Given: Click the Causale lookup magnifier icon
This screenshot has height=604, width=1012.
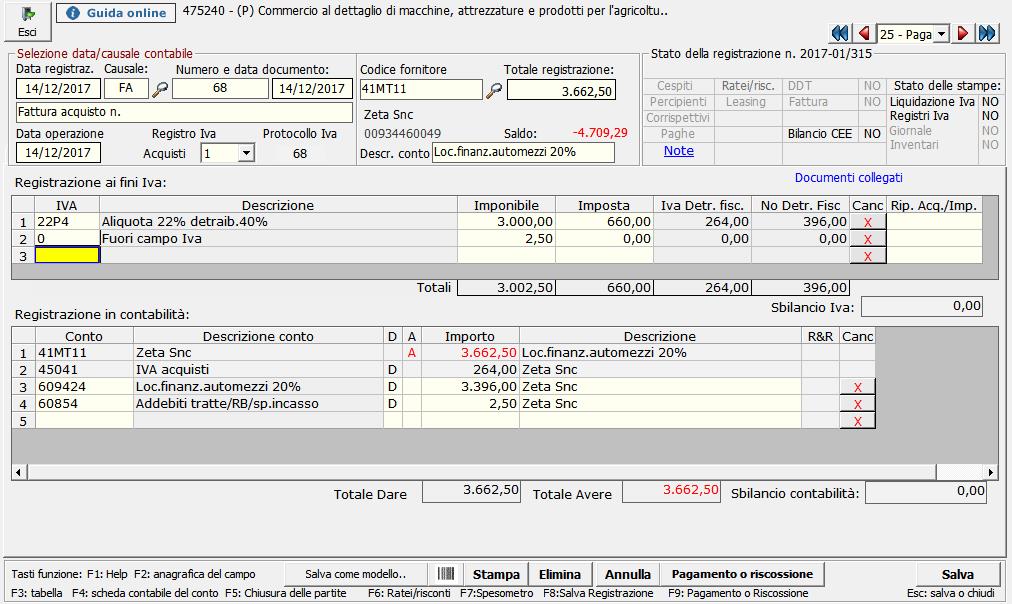Looking at the screenshot, I should pyautogui.click(x=160, y=90).
